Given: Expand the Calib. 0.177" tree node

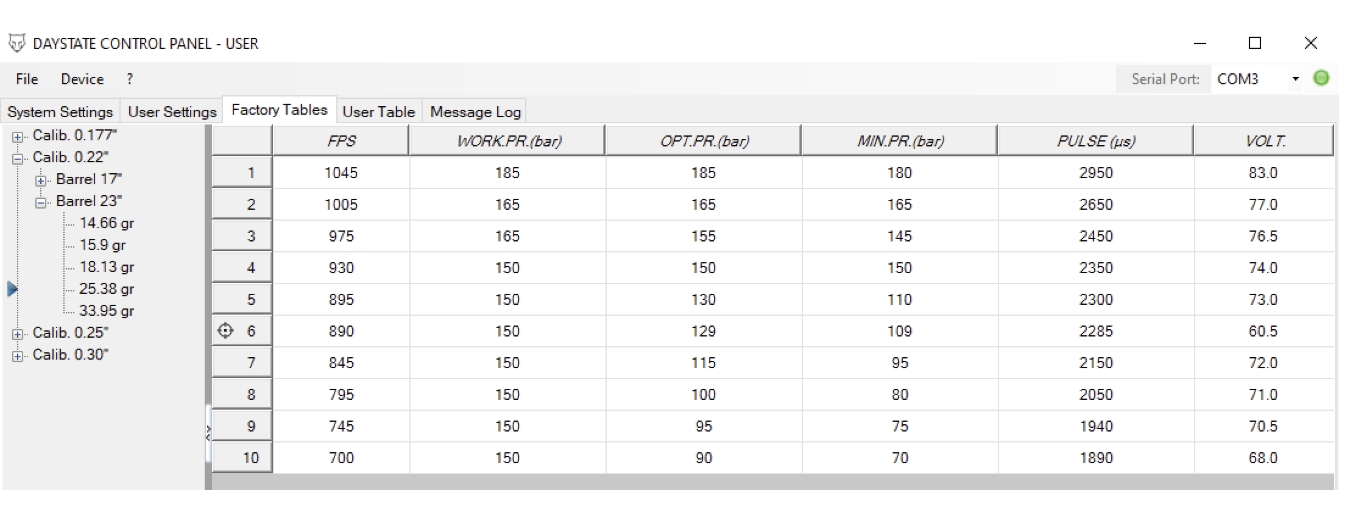Looking at the screenshot, I should [x=17, y=138].
